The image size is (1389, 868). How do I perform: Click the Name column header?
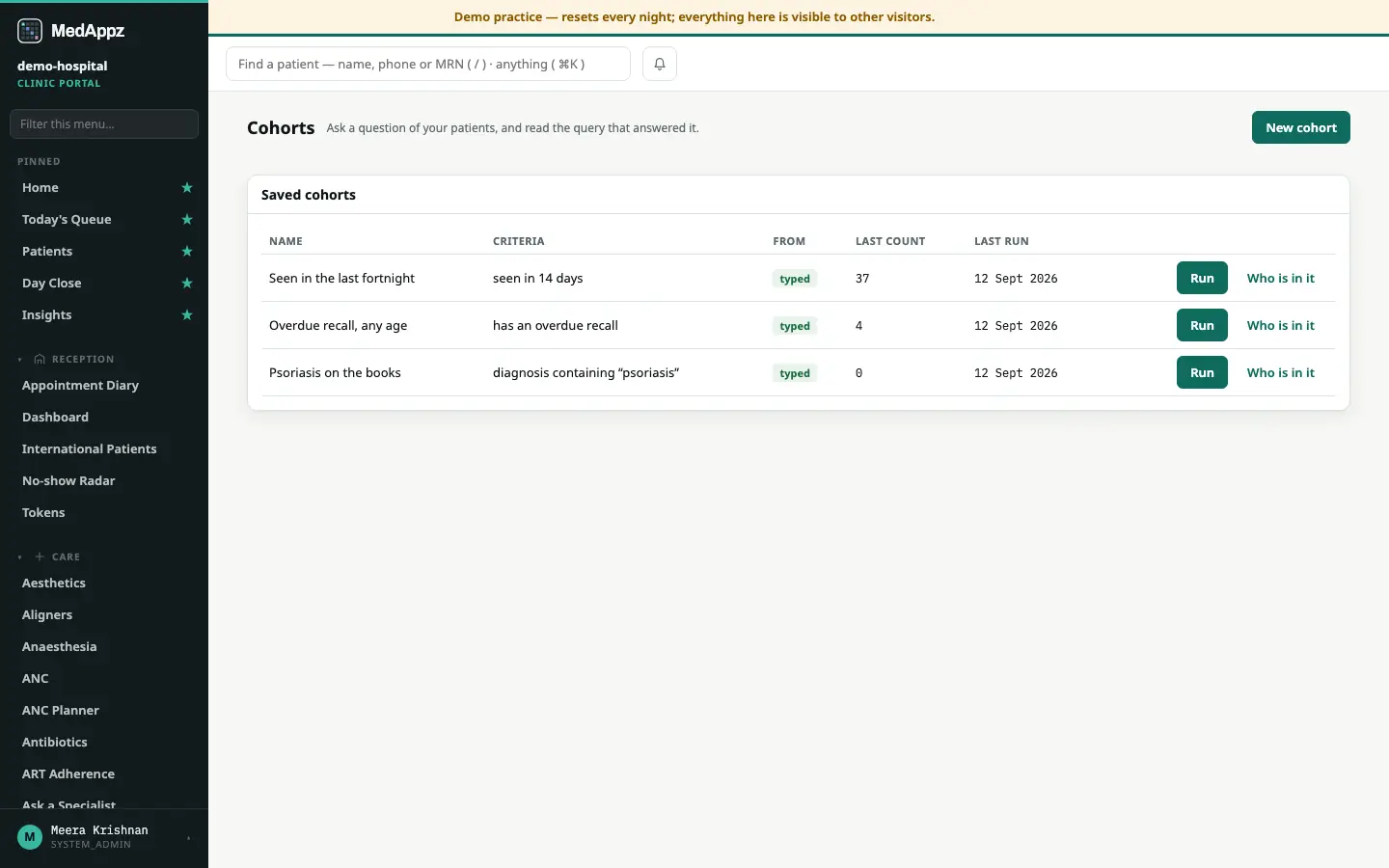tap(286, 241)
